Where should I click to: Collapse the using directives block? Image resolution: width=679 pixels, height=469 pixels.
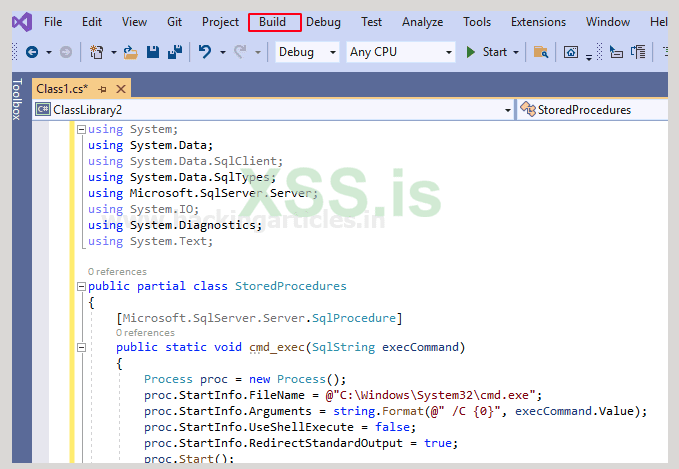pos(81,129)
